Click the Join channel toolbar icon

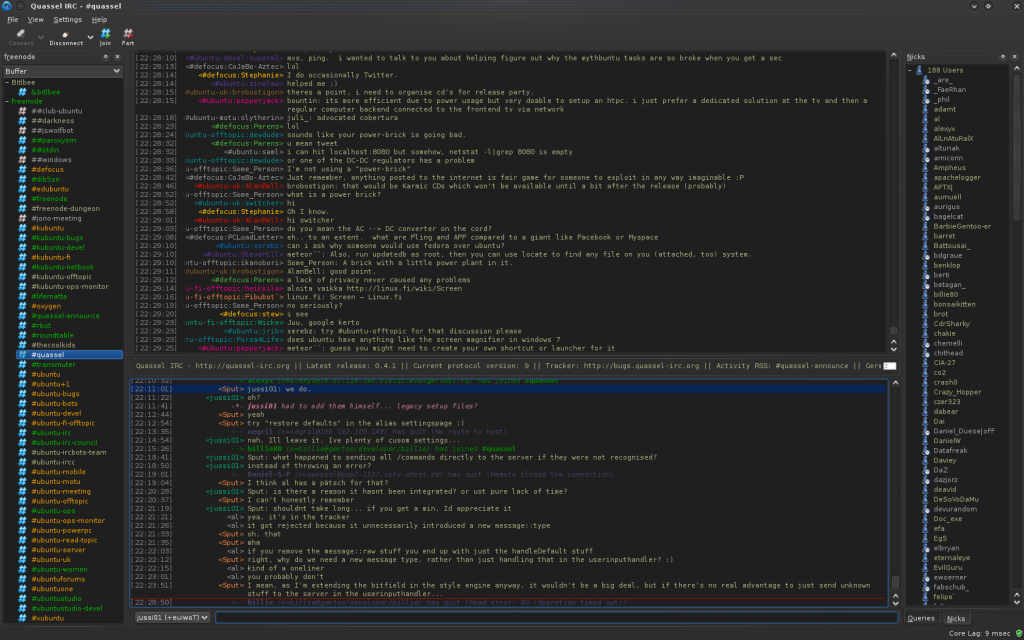105,36
